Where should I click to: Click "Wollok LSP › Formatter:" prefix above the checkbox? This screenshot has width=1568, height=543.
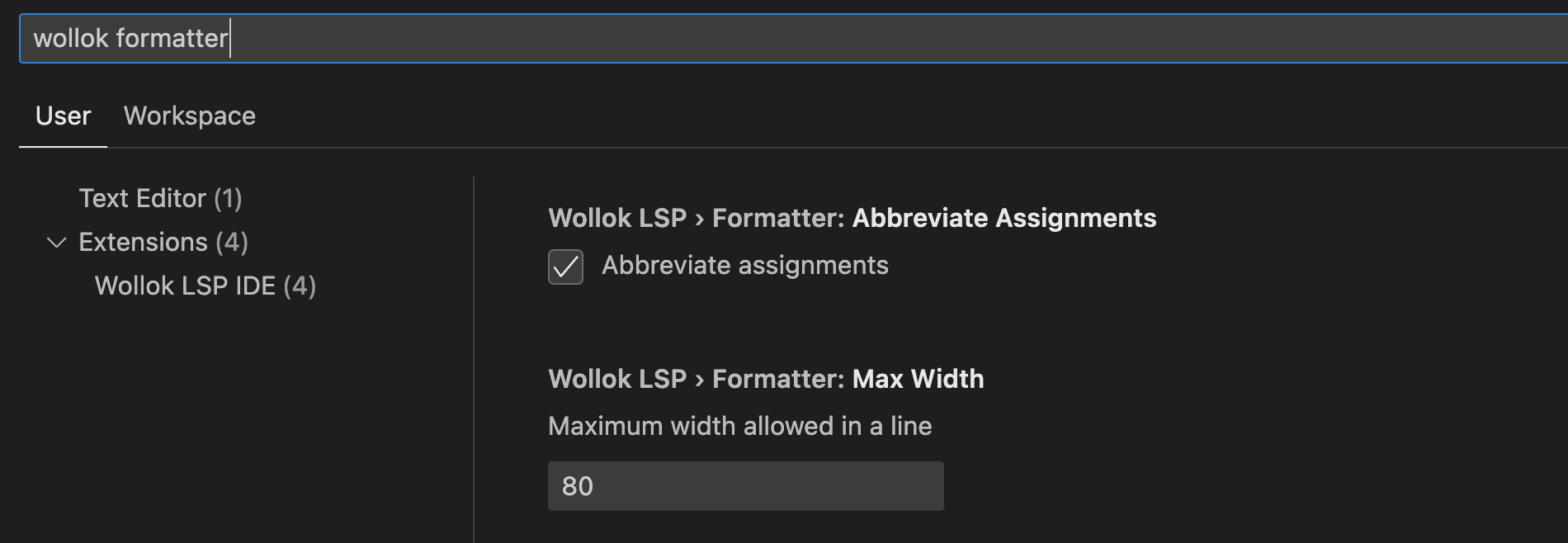[x=696, y=218]
